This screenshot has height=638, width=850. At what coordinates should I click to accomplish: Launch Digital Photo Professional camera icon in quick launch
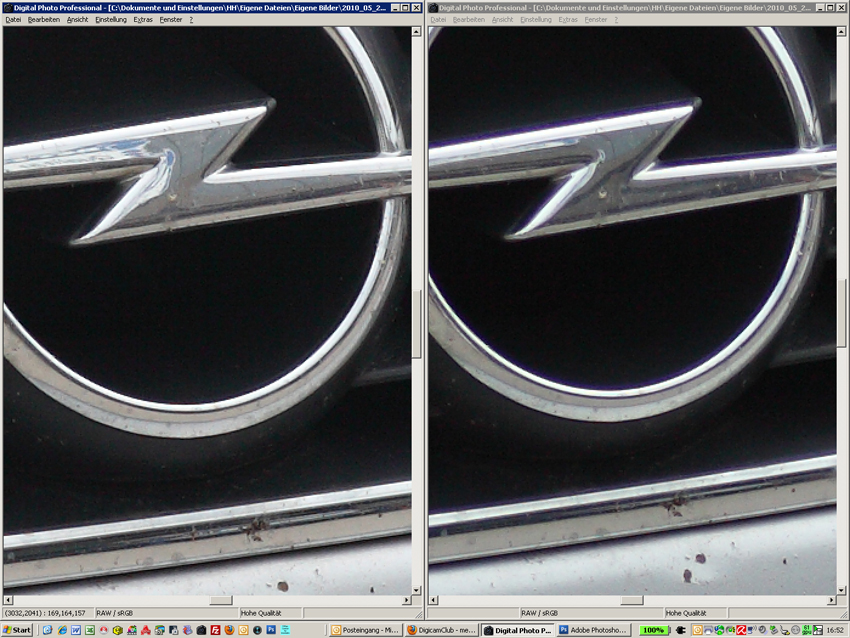pyautogui.click(x=201, y=630)
